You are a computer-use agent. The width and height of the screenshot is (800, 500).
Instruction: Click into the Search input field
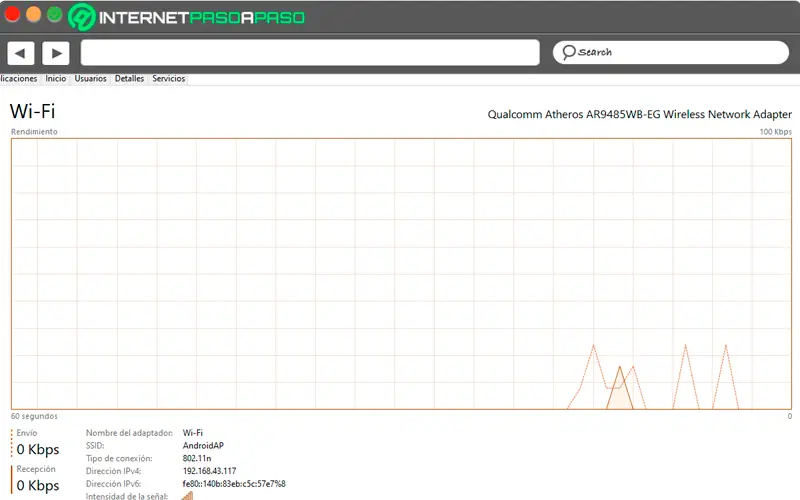(x=671, y=53)
